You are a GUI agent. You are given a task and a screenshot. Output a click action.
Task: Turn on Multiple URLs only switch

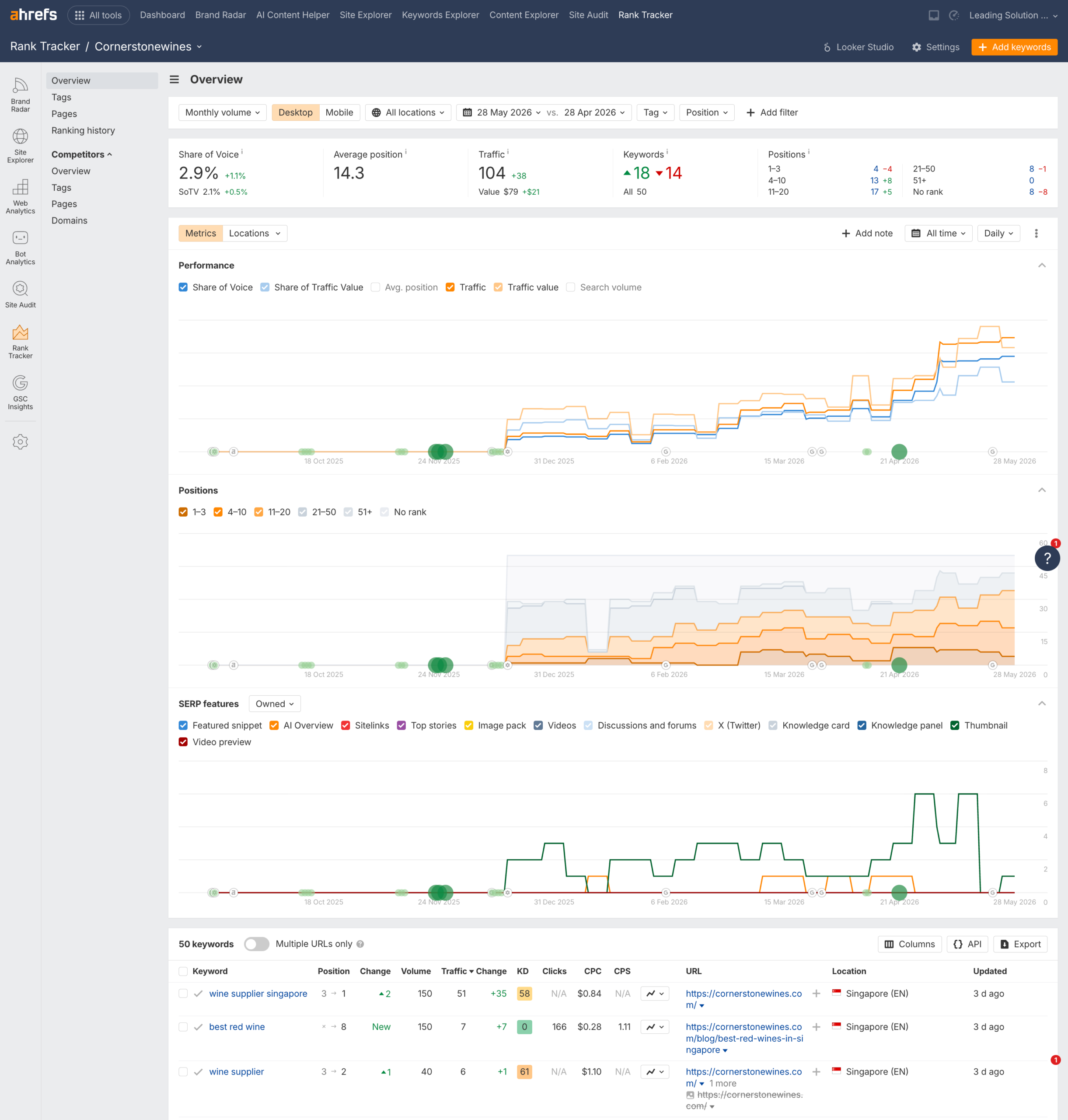click(x=257, y=944)
